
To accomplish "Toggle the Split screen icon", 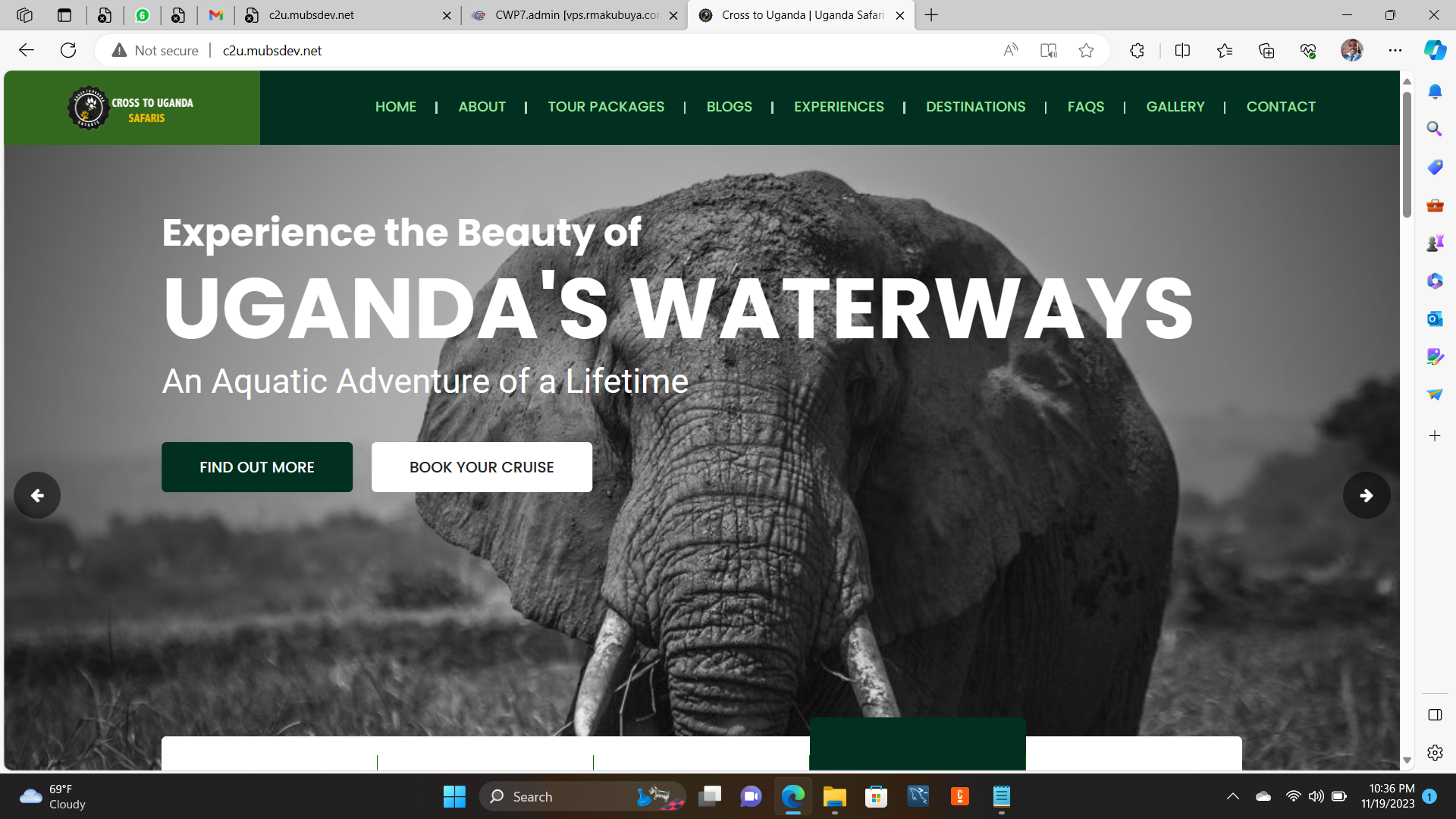I will pos(1182,50).
